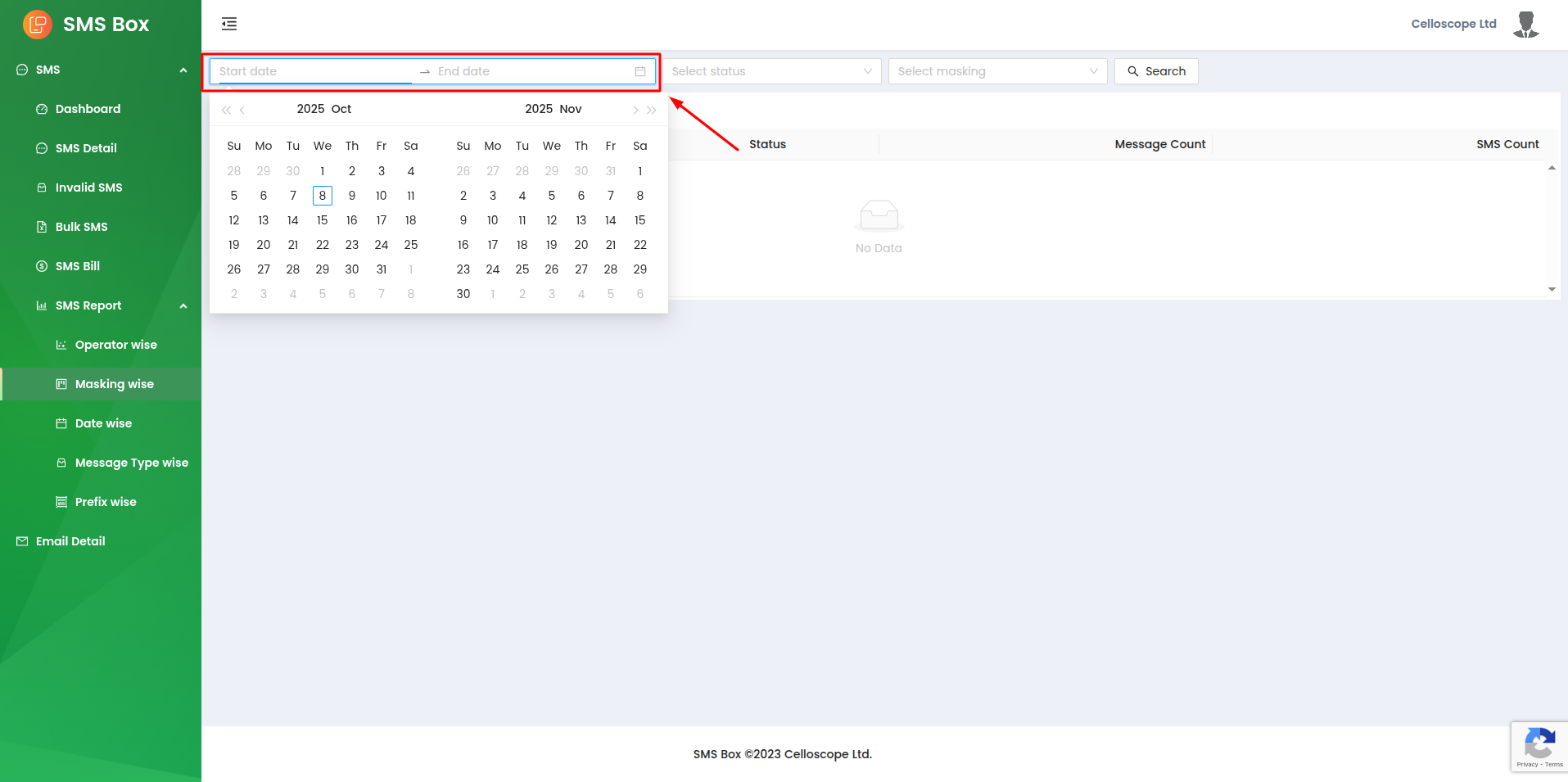Open the Email Detail page
The height and width of the screenshot is (782, 1568).
70,541
